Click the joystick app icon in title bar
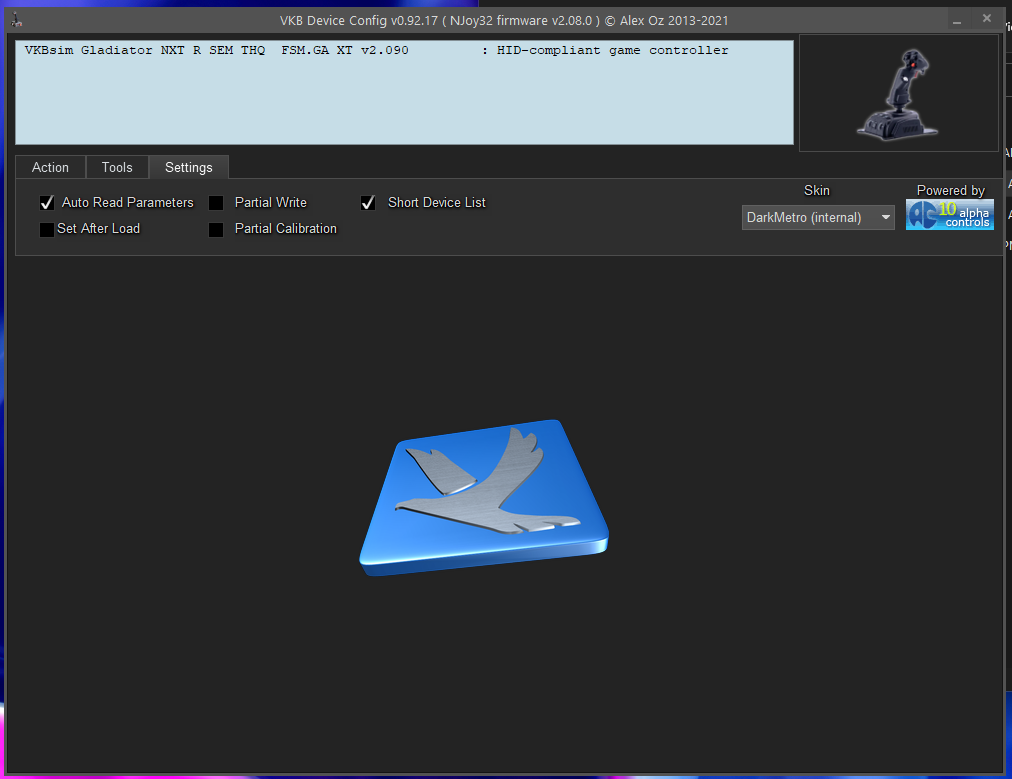The image size is (1012, 779). (x=17, y=20)
